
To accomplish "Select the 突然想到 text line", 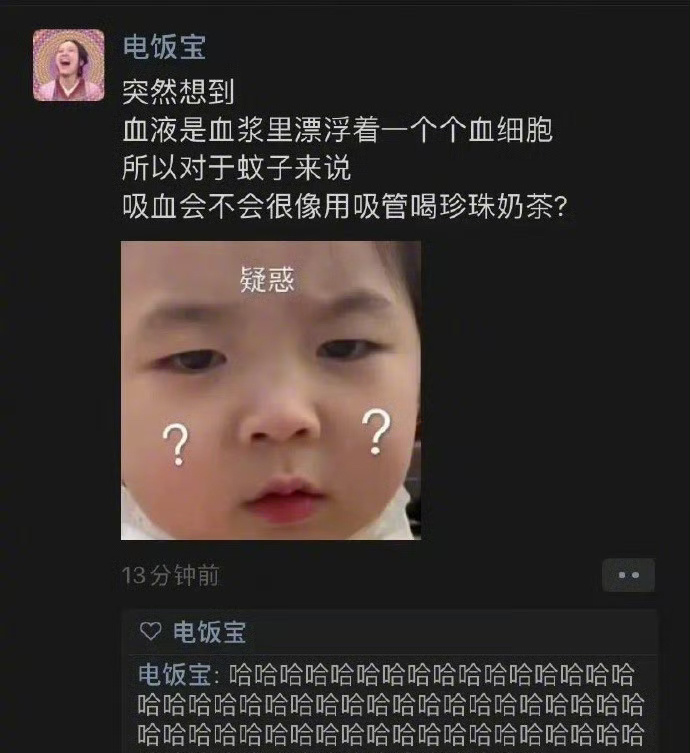I will coord(179,92).
